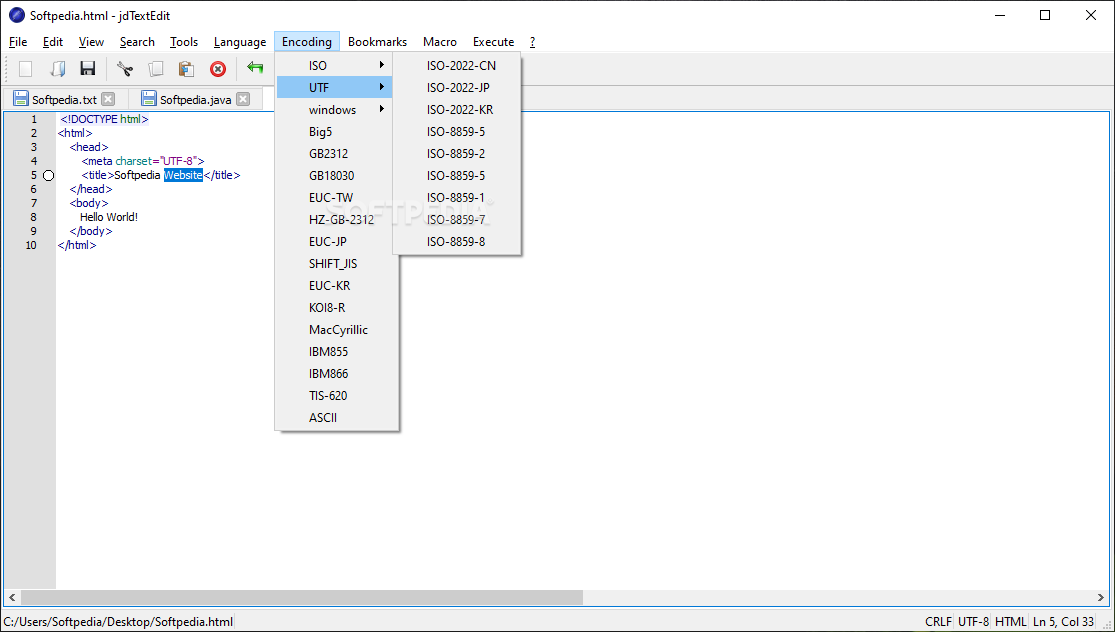The width and height of the screenshot is (1115, 632).
Task: Choose ISO-8859-7 from submenu
Action: click(457, 220)
